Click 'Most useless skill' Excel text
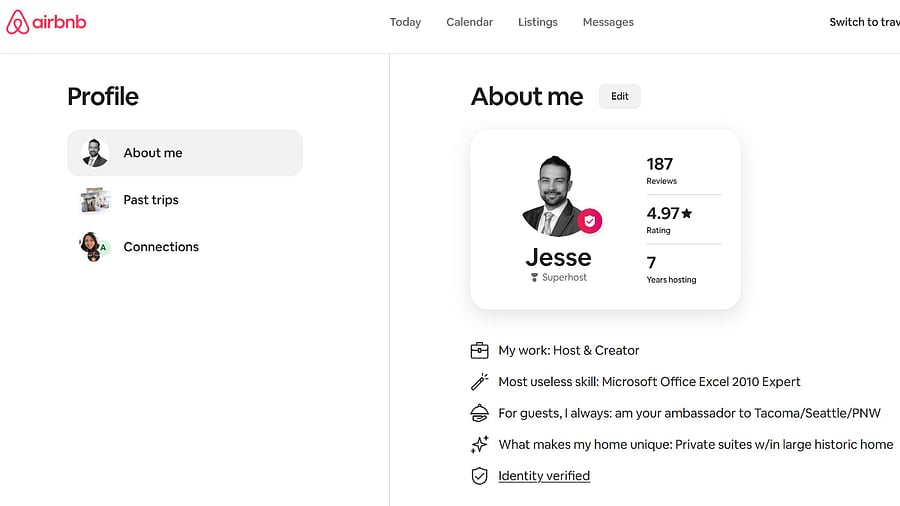This screenshot has height=506, width=900. point(649,382)
